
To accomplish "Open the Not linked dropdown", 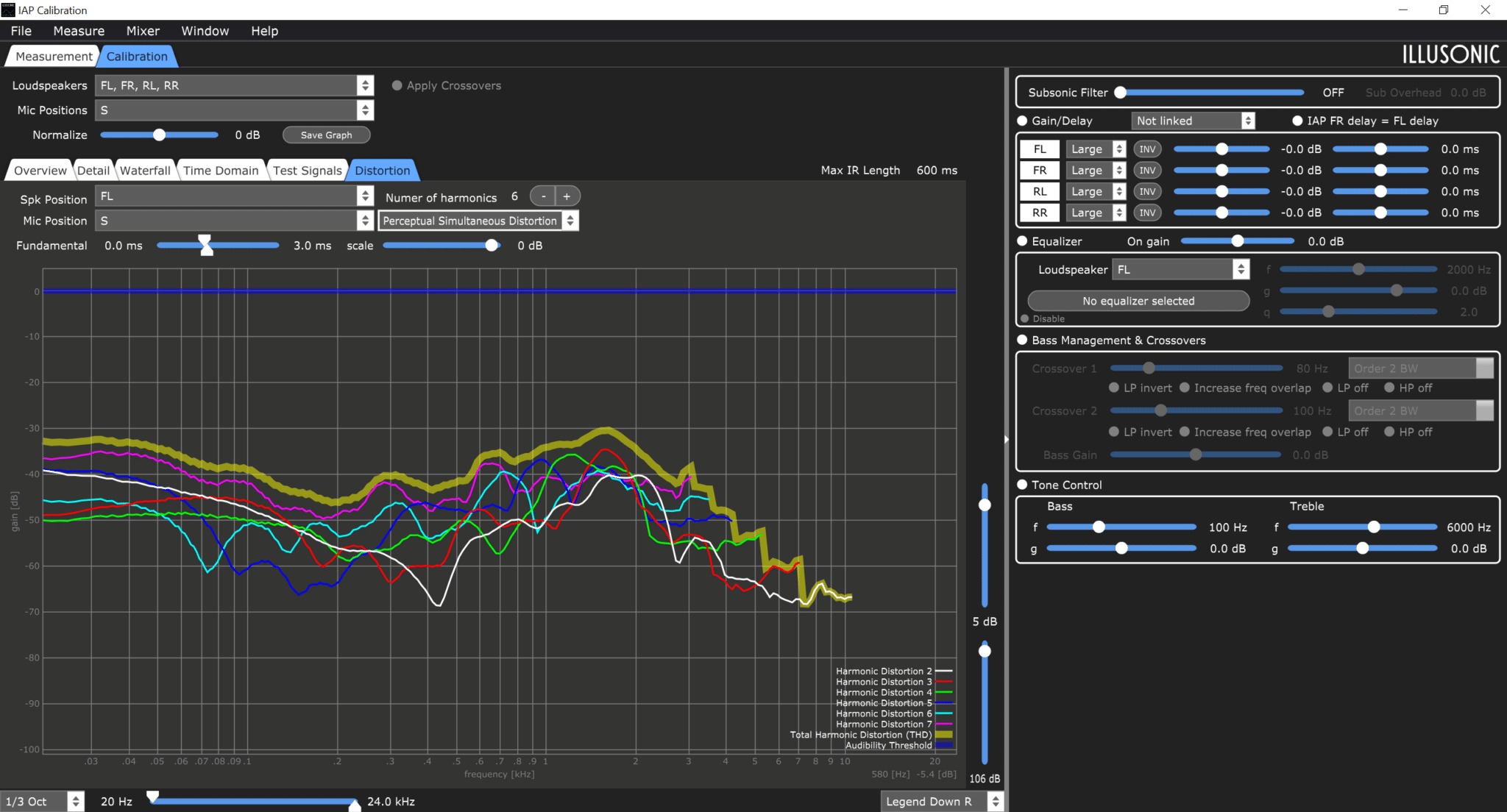I will tap(1193, 121).
